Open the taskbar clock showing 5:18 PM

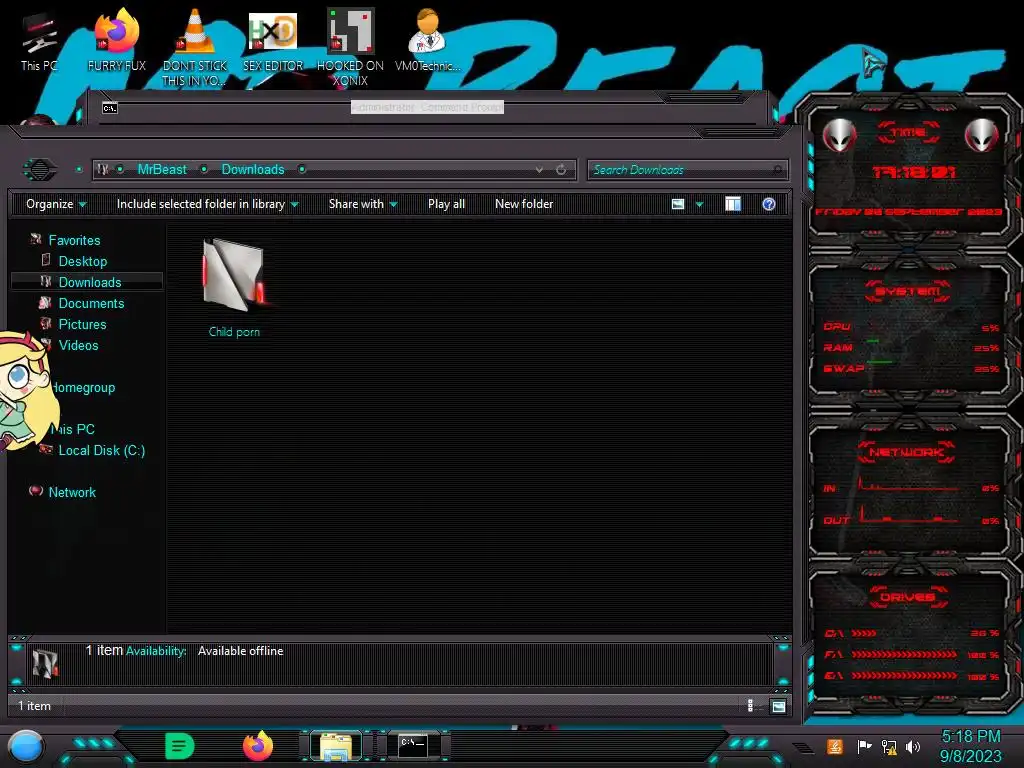970,746
